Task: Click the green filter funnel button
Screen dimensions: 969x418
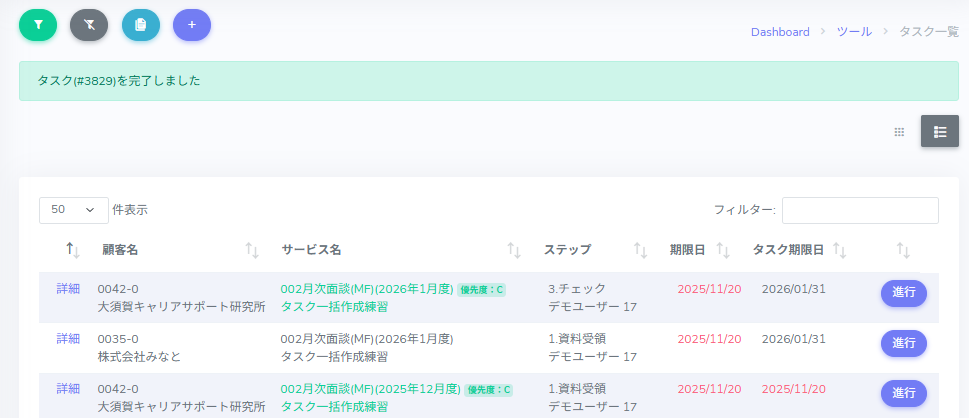Action: pos(38,25)
